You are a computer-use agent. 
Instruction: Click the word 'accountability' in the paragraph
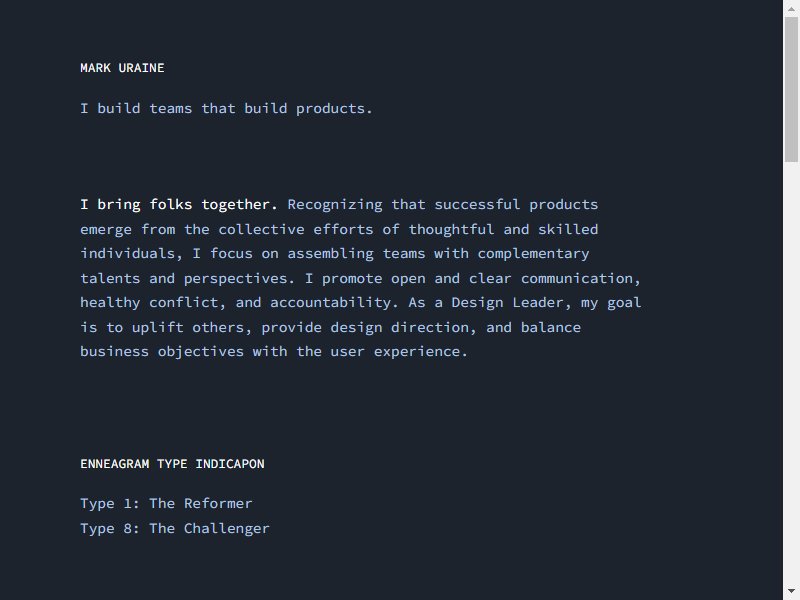(x=331, y=303)
